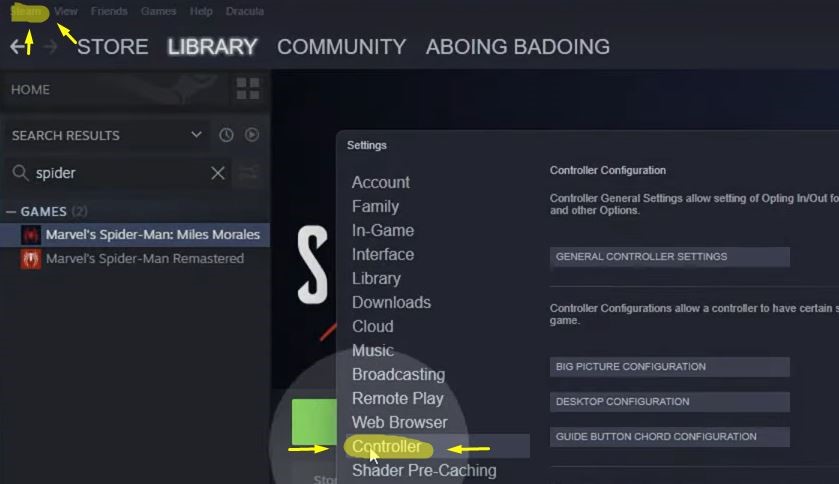839x484 pixels.
Task: Select Marvel's Spider-Man Remastered
Action: point(135,259)
